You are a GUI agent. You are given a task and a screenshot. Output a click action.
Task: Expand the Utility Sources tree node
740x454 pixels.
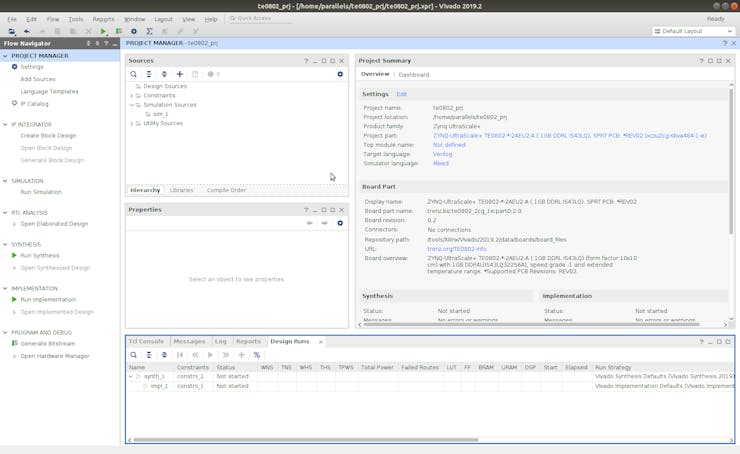pyautogui.click(x=132, y=124)
